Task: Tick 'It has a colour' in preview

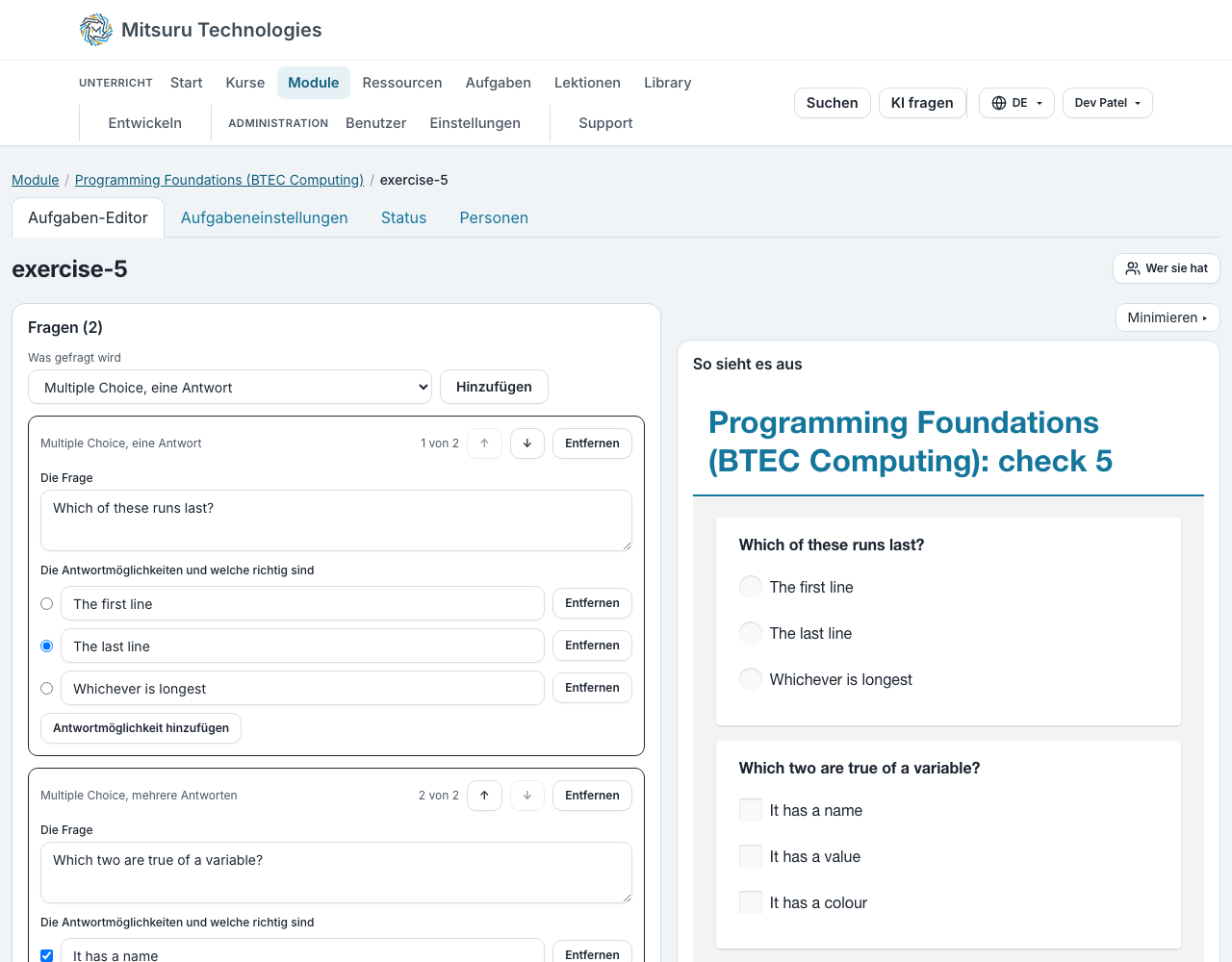Action: [751, 902]
